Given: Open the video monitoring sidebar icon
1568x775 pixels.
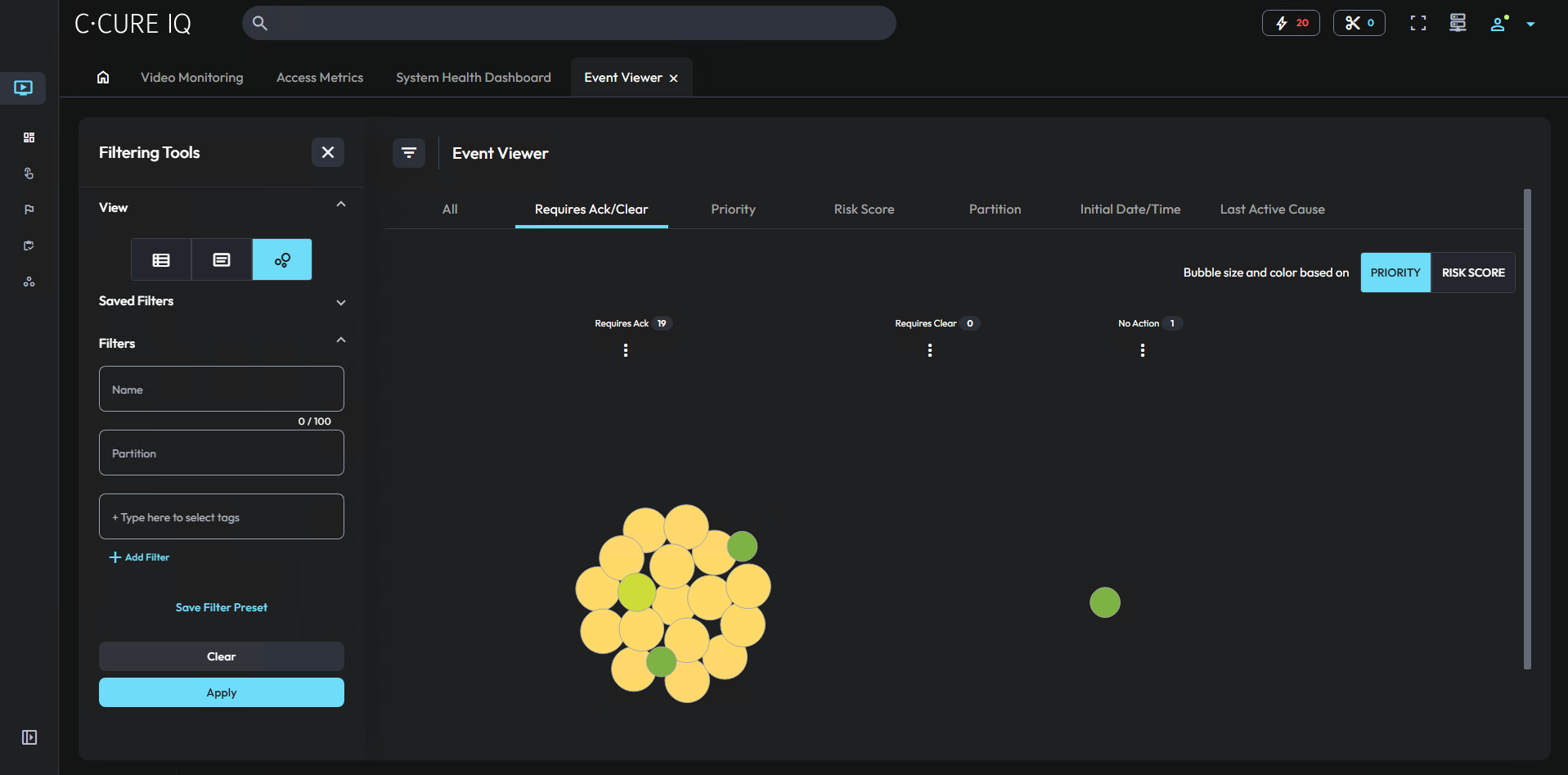Looking at the screenshot, I should tap(23, 88).
